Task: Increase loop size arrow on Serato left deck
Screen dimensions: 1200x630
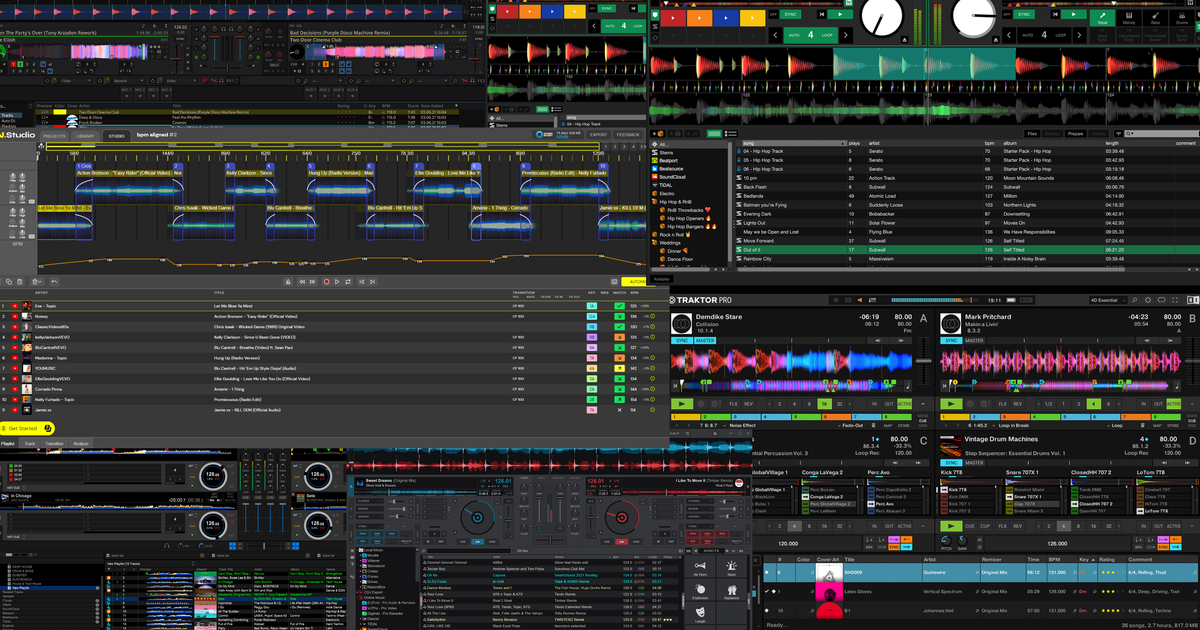Action: pos(845,35)
